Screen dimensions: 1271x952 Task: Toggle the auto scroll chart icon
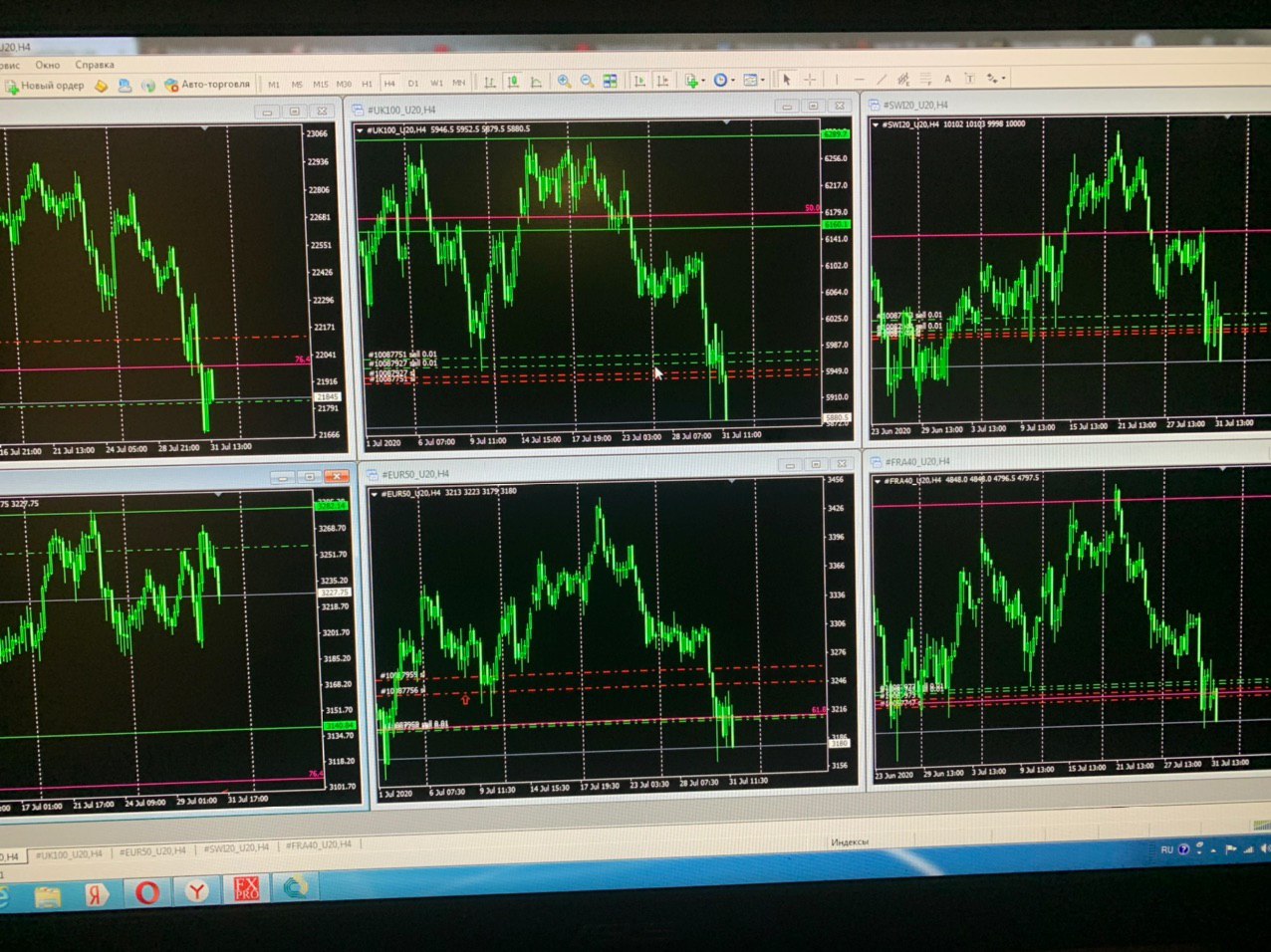pyautogui.click(x=639, y=81)
